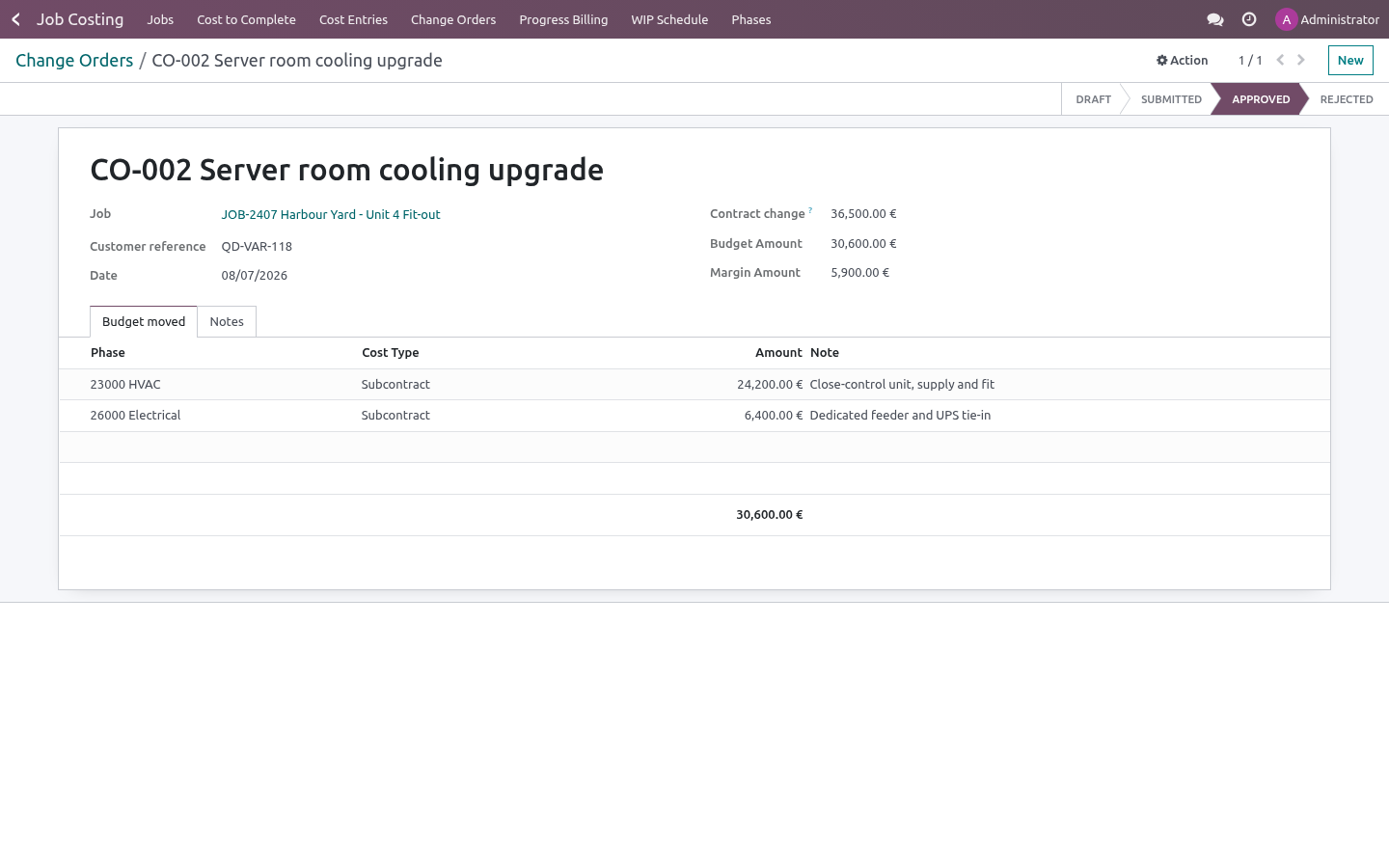Click the customer reference QD-VAR-118
Screen dimensions: 1389x868
257,246
